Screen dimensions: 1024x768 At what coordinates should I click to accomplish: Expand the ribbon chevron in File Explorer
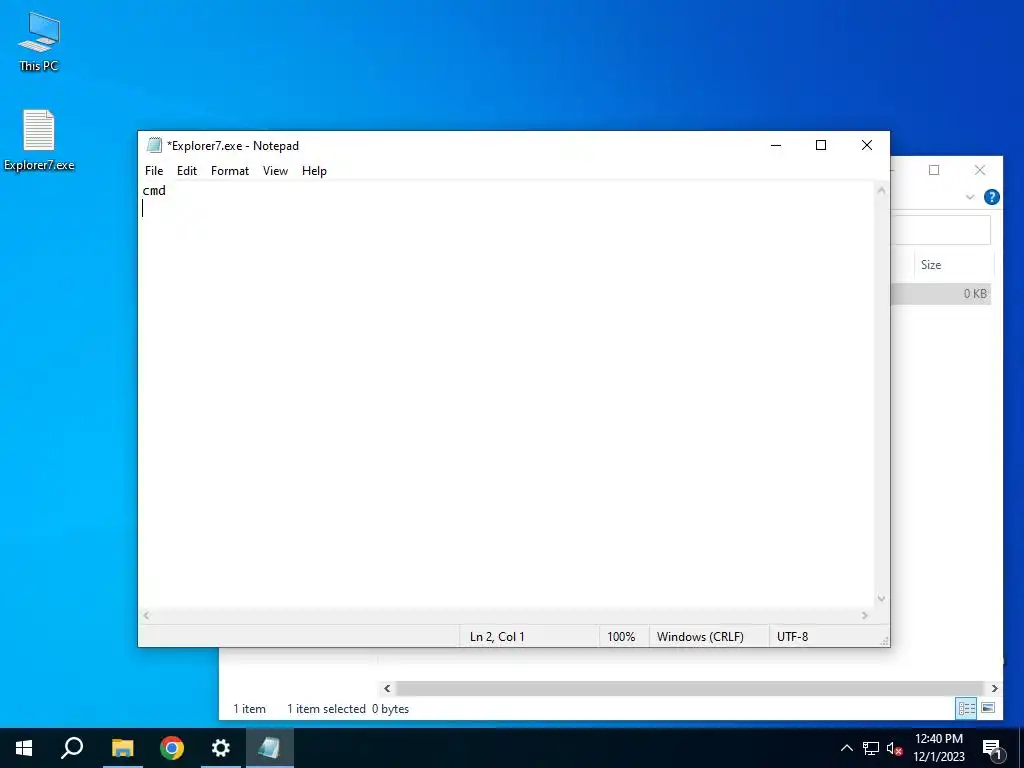[x=970, y=197]
